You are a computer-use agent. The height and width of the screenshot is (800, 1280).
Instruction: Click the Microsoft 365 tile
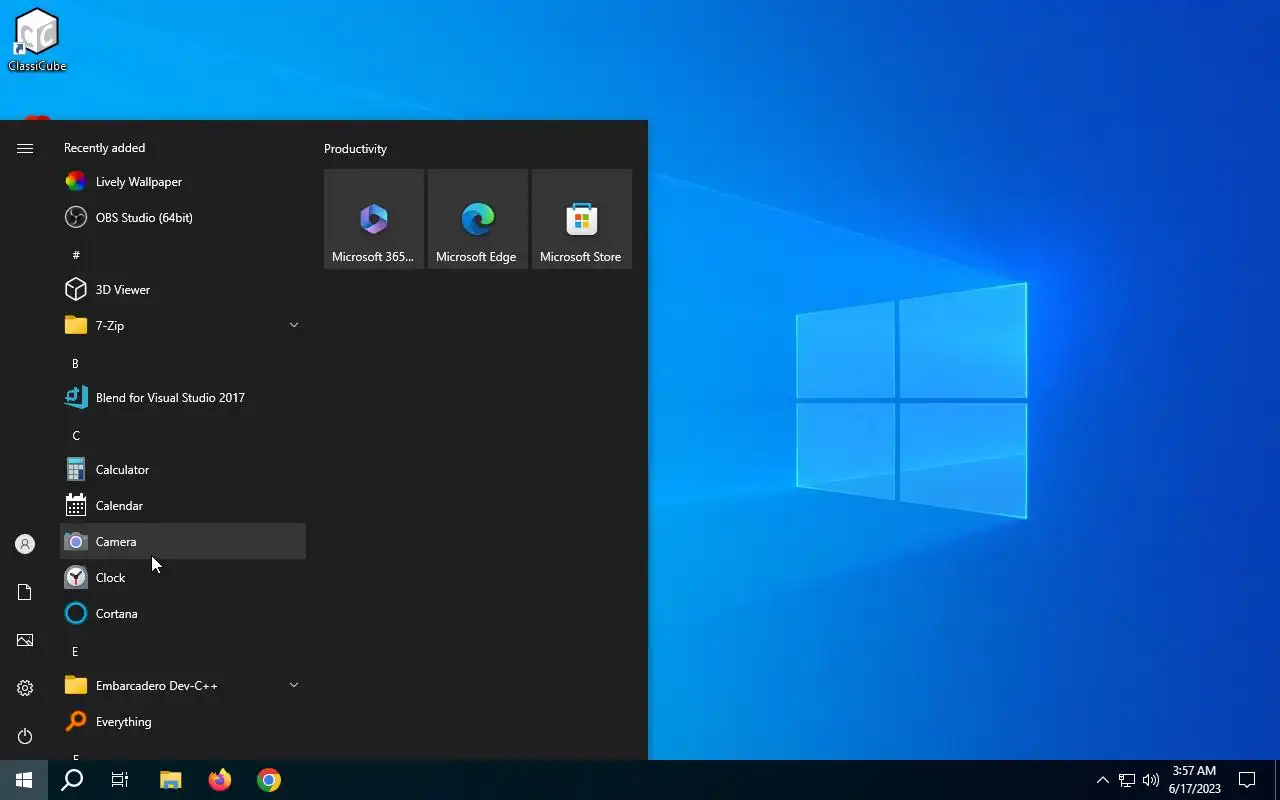374,219
